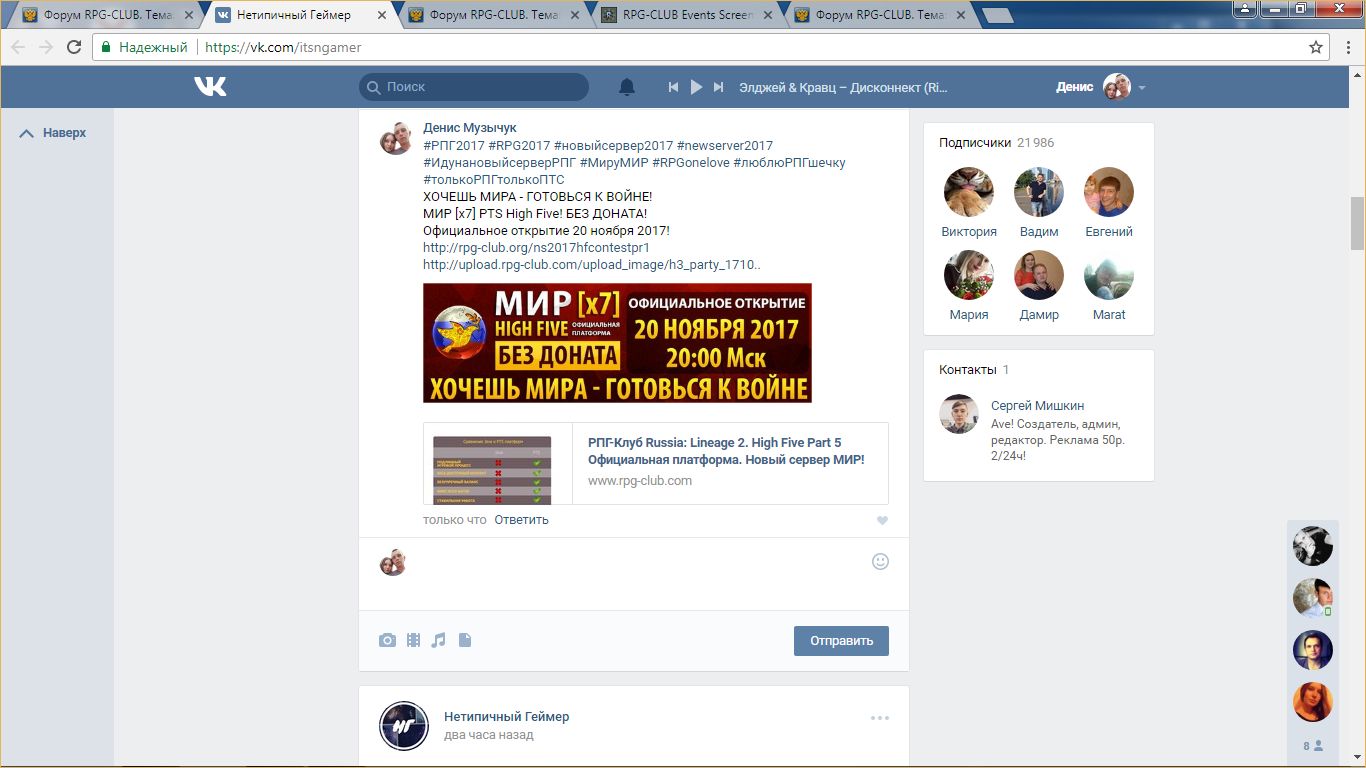Open the top chat avatar in friends sidebar
Image resolution: width=1366 pixels, height=768 pixels.
1313,546
